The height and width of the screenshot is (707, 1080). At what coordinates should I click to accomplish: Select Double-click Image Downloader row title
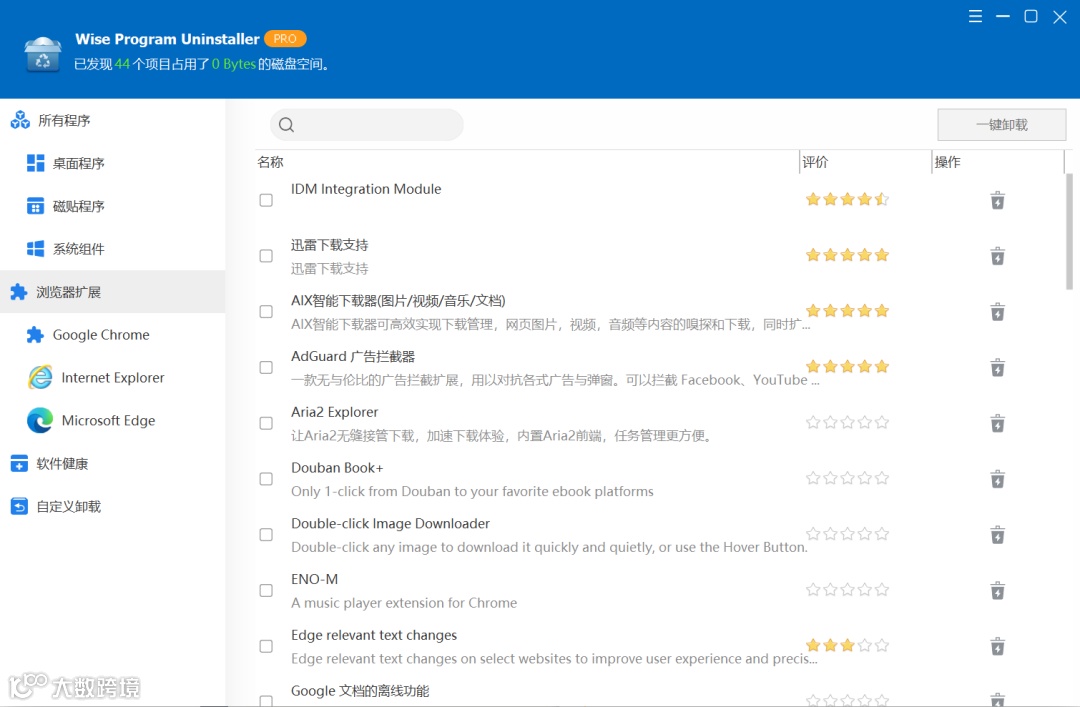391,524
